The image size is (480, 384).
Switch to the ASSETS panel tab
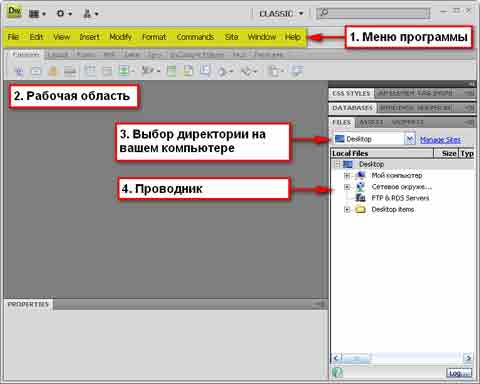(371, 122)
